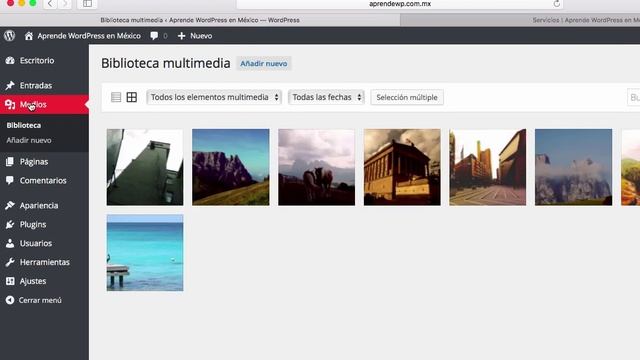This screenshot has height=360, width=640.
Task: Click the home icon beside site name
Action: pyautogui.click(x=29, y=36)
